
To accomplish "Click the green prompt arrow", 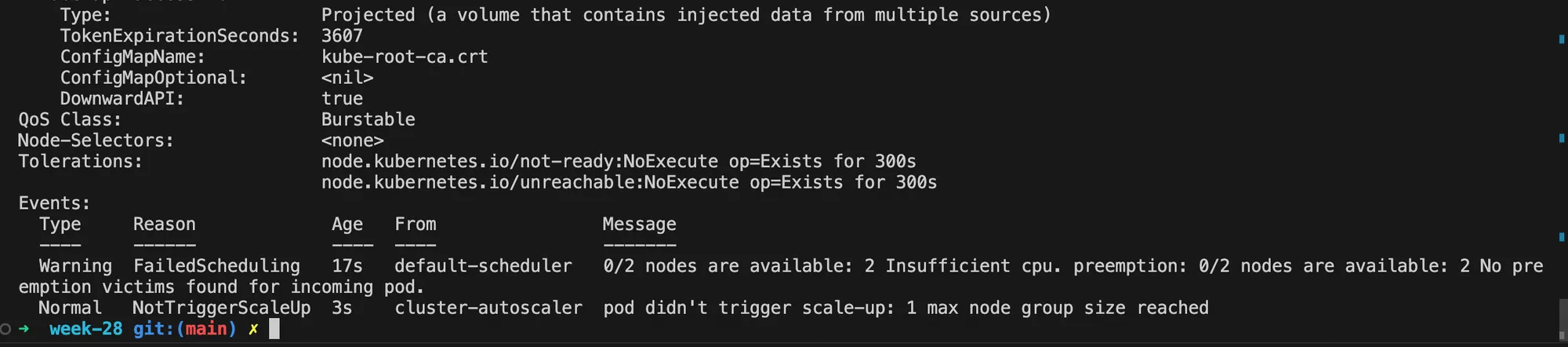I will click(24, 329).
